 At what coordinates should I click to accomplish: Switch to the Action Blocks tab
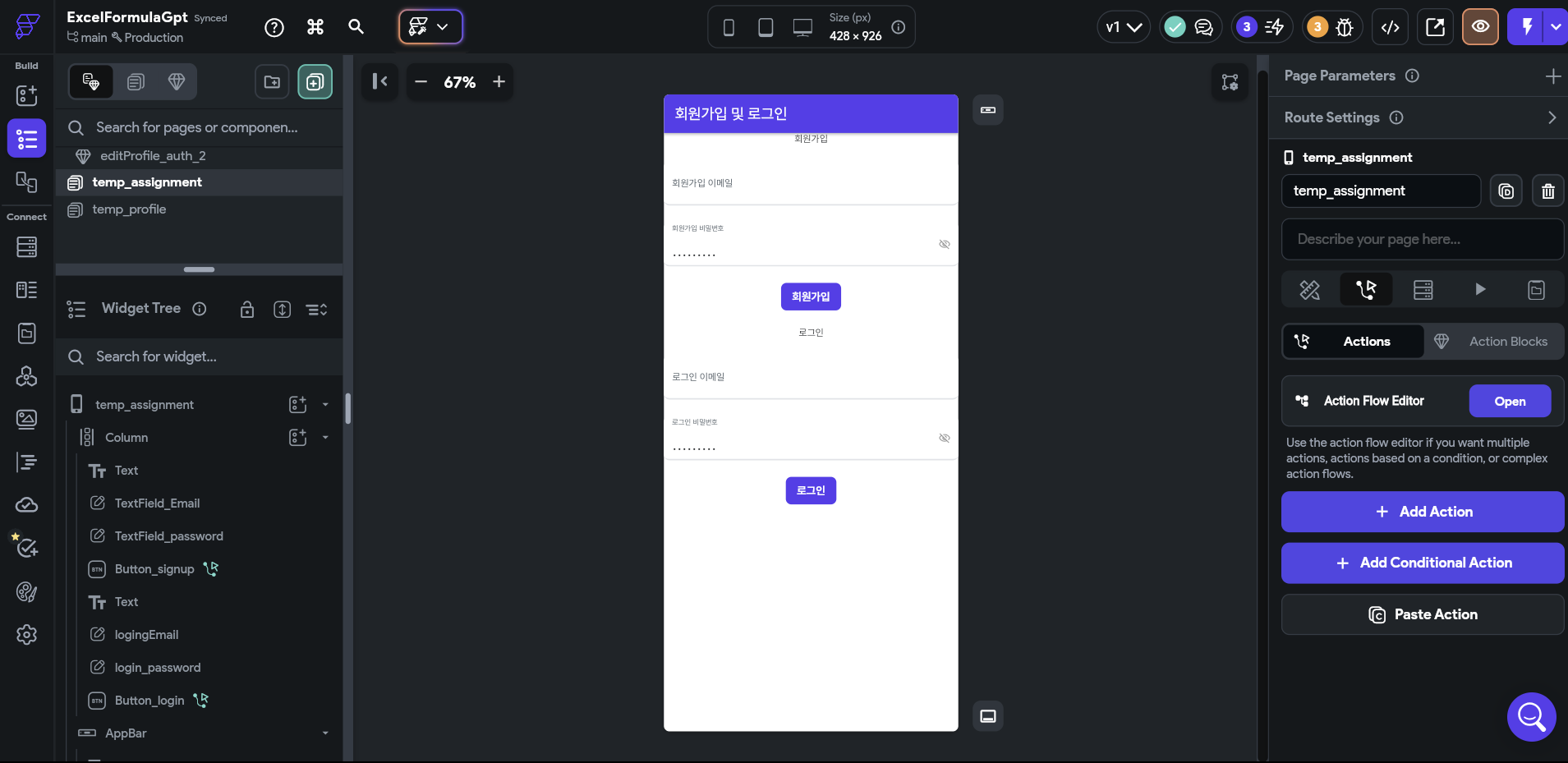click(x=1494, y=342)
